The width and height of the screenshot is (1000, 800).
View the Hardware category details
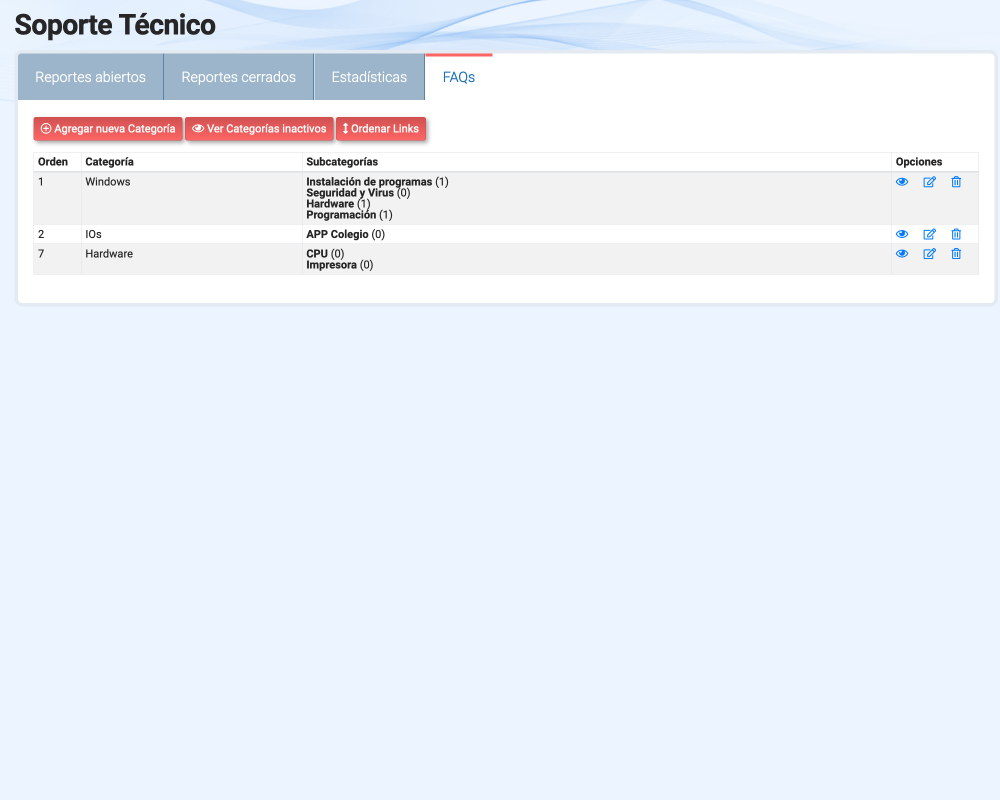[x=902, y=254]
